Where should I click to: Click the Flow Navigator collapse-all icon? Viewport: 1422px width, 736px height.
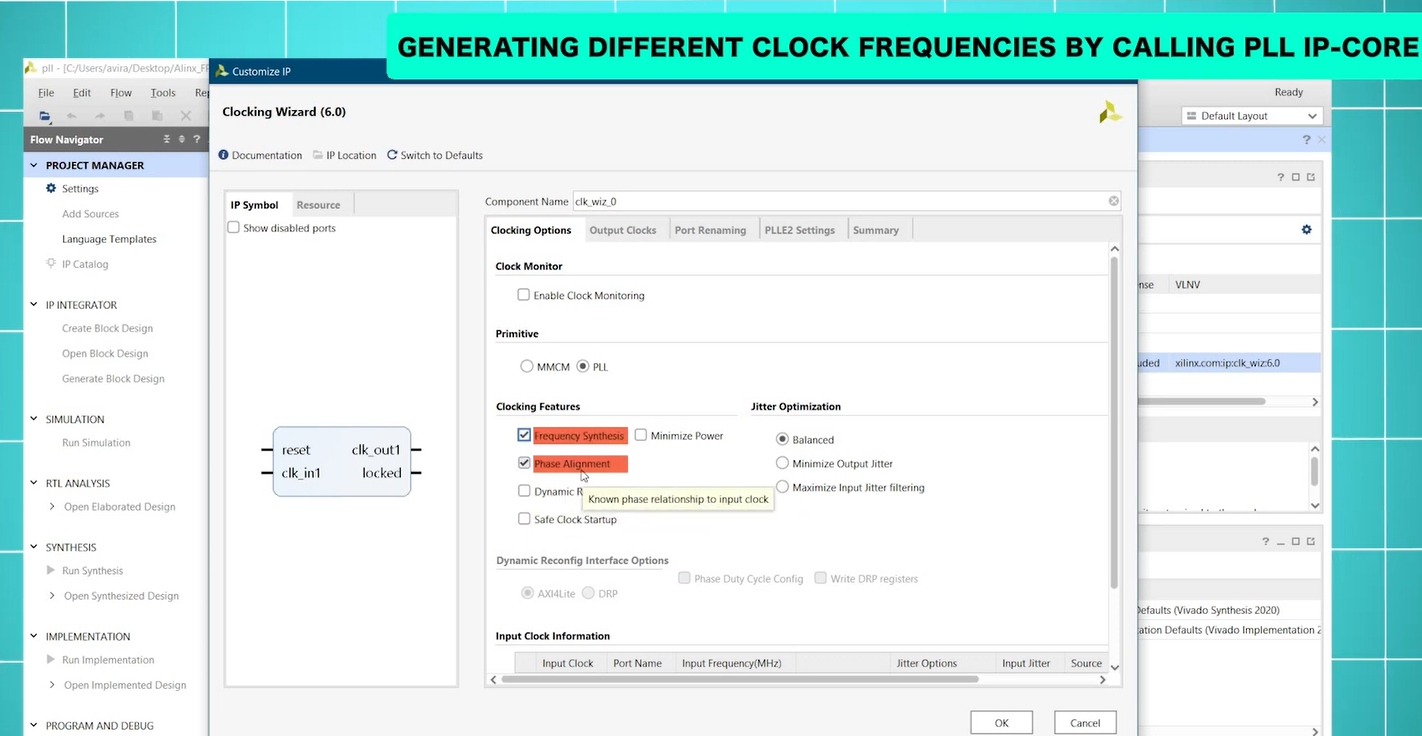[x=167, y=140]
